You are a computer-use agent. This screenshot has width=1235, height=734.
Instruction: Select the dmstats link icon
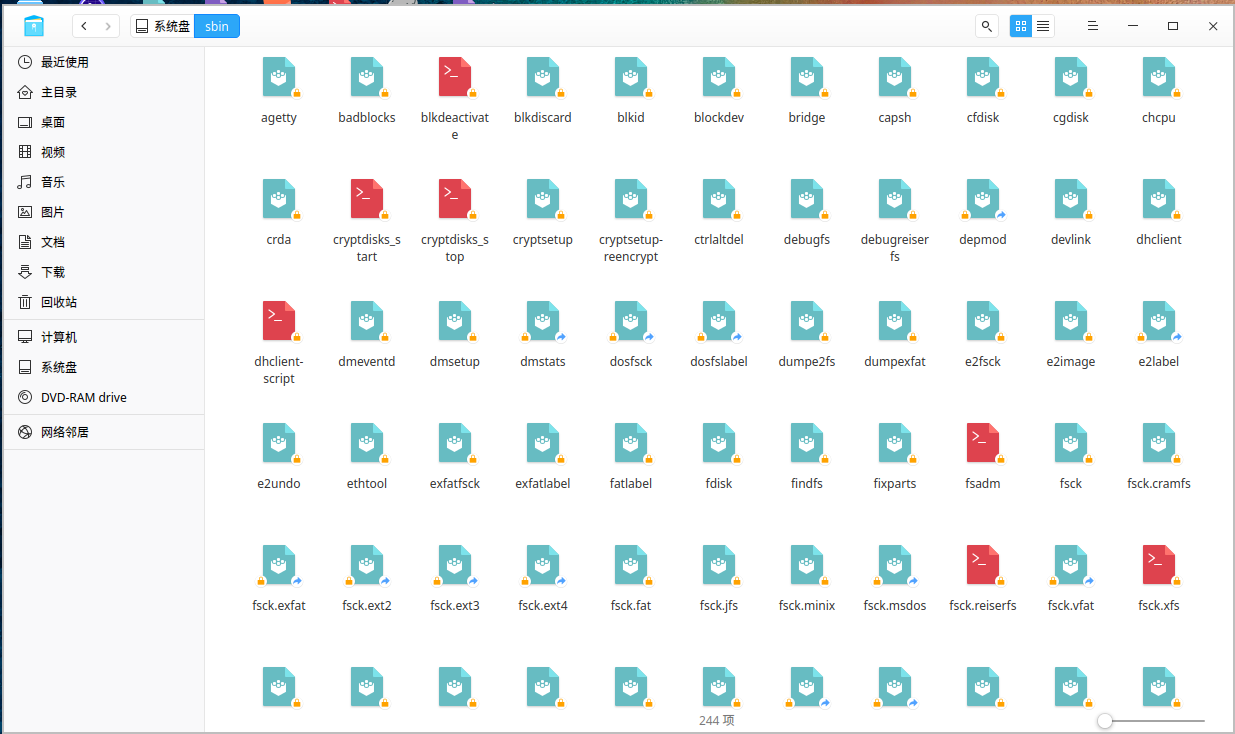click(543, 321)
